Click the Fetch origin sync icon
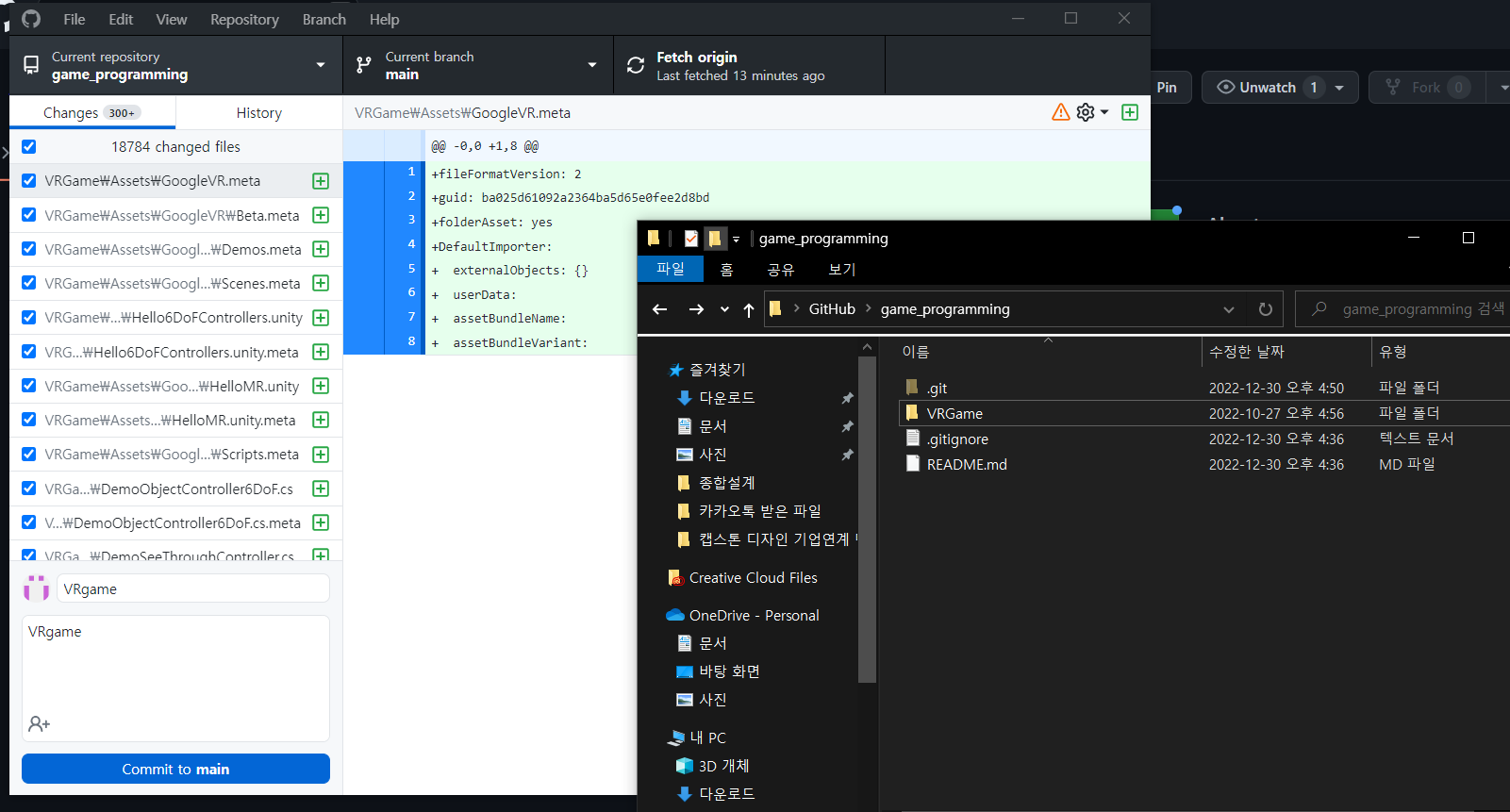The width and height of the screenshot is (1510, 812). tap(636, 65)
